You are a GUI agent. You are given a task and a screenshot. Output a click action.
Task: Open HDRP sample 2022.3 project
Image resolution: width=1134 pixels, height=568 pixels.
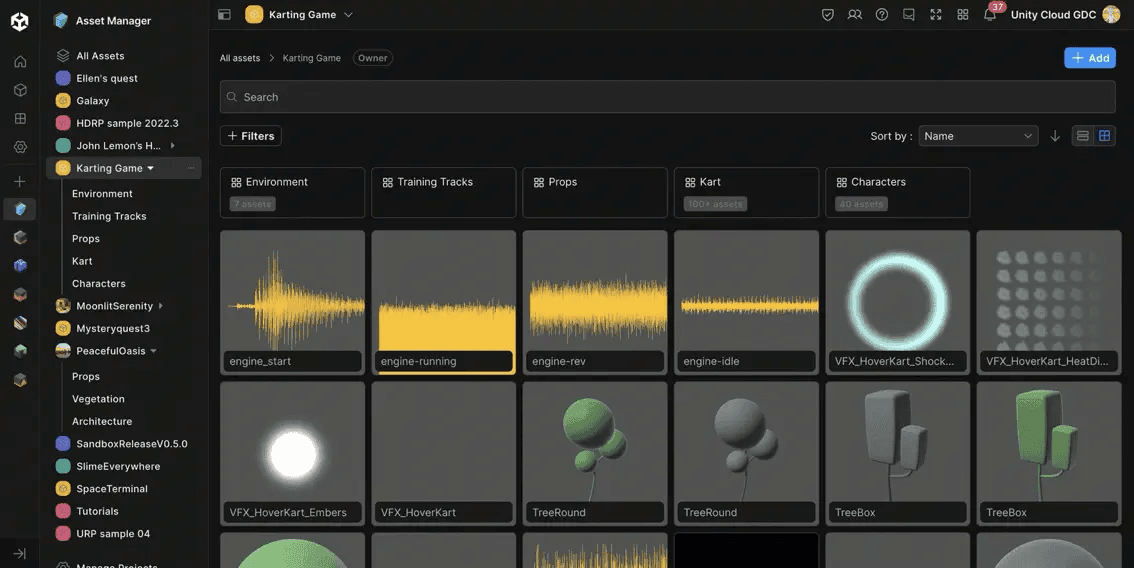point(127,123)
